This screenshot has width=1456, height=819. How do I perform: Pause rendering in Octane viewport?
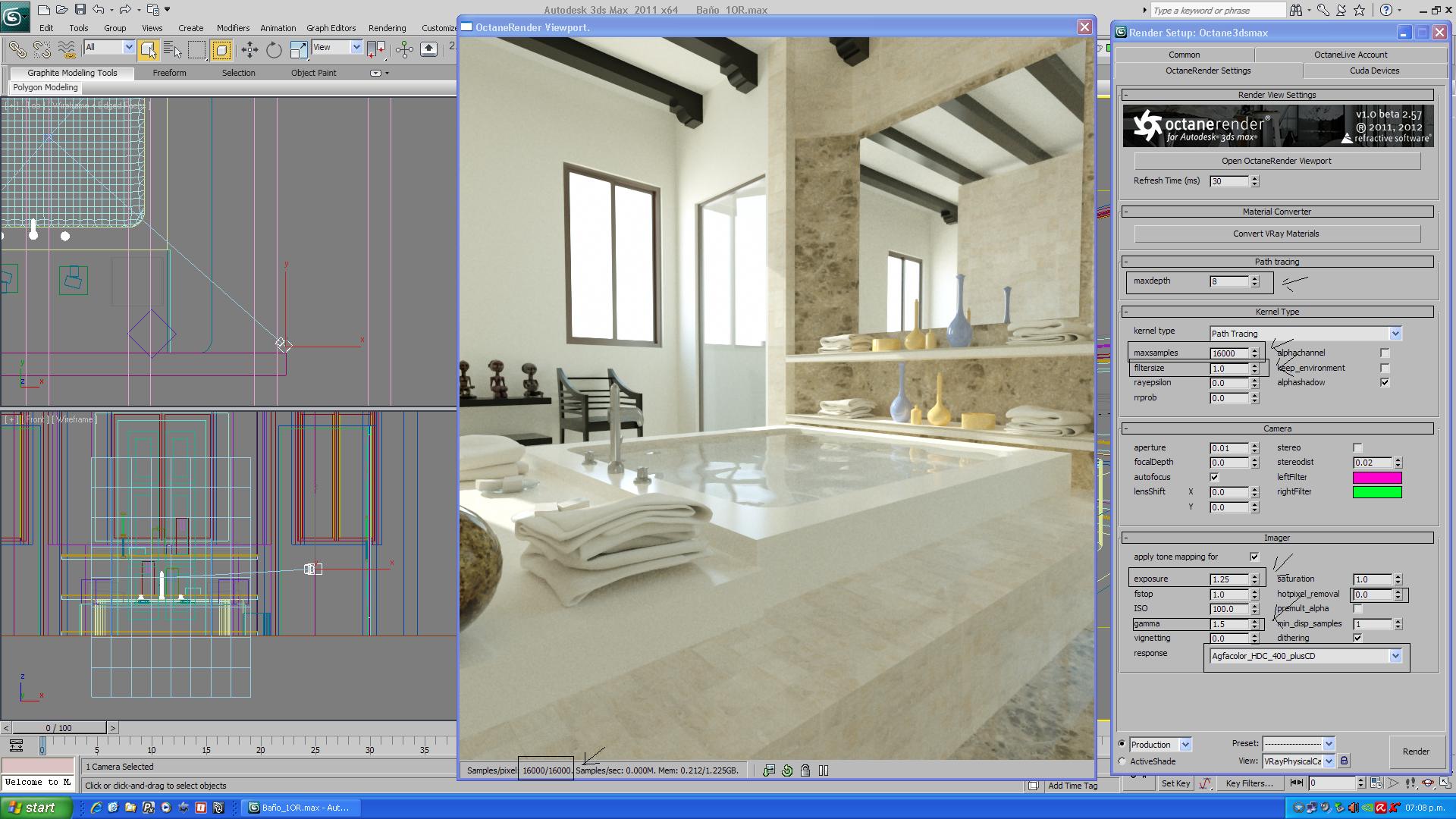click(x=824, y=770)
